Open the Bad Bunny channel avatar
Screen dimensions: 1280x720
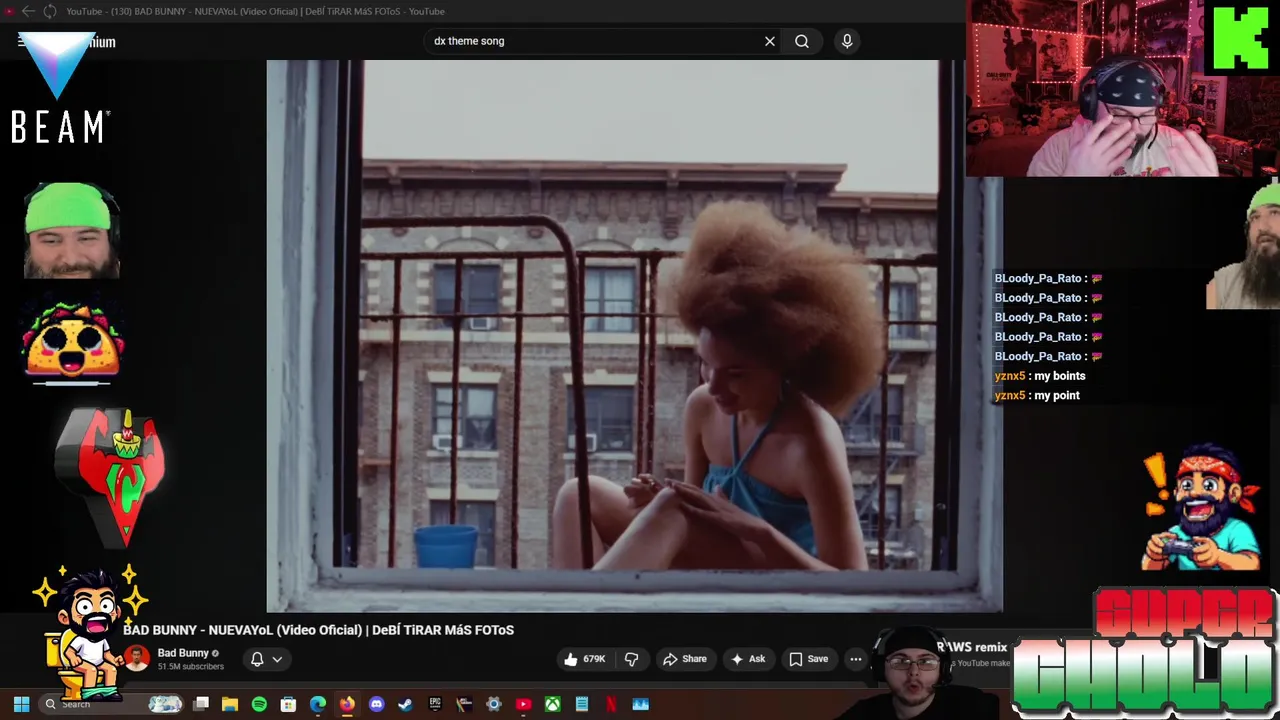pos(137,659)
